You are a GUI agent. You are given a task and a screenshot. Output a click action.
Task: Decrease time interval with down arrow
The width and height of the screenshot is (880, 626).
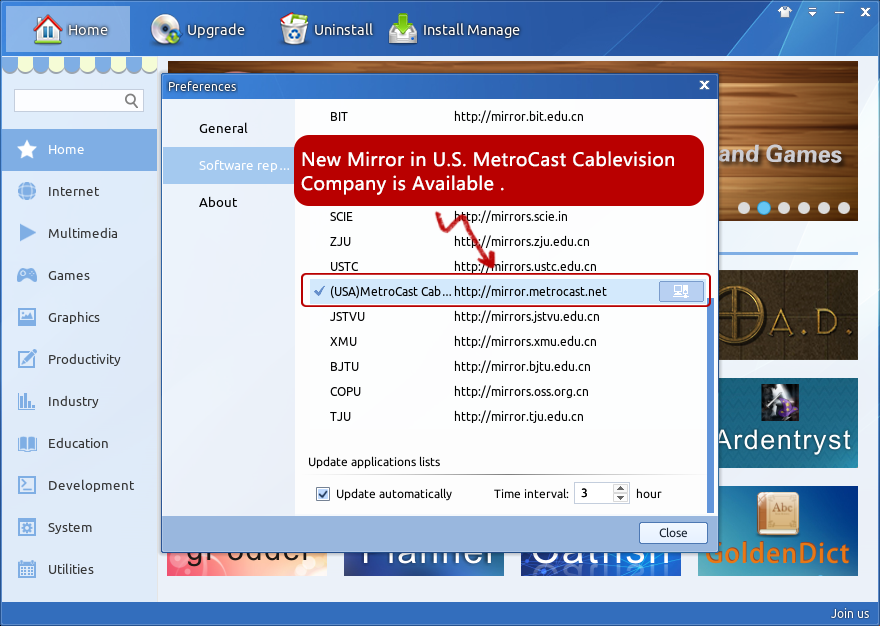[x=620, y=498]
